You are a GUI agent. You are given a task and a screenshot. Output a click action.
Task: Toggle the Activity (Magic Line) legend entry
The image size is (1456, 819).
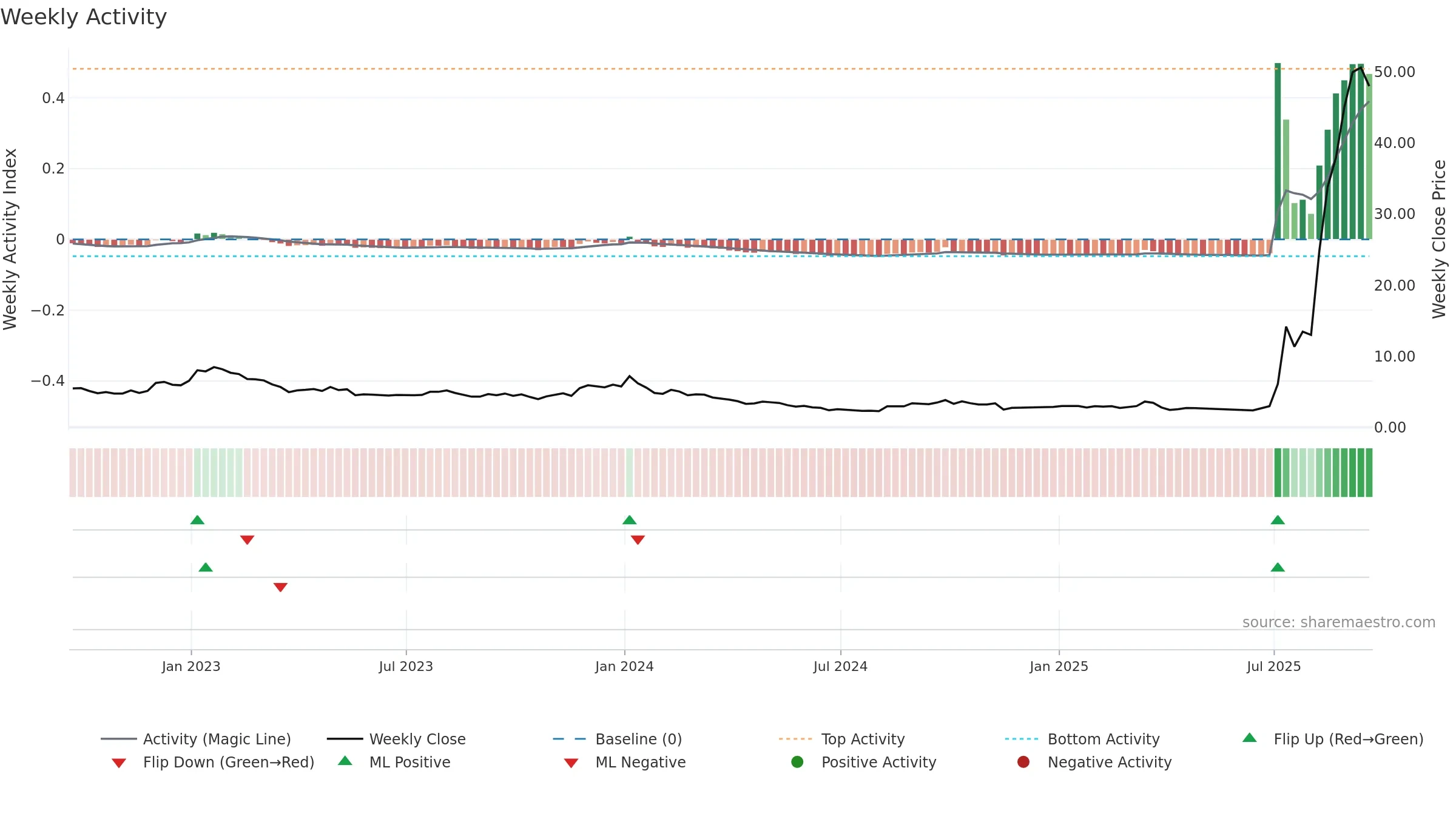196,739
